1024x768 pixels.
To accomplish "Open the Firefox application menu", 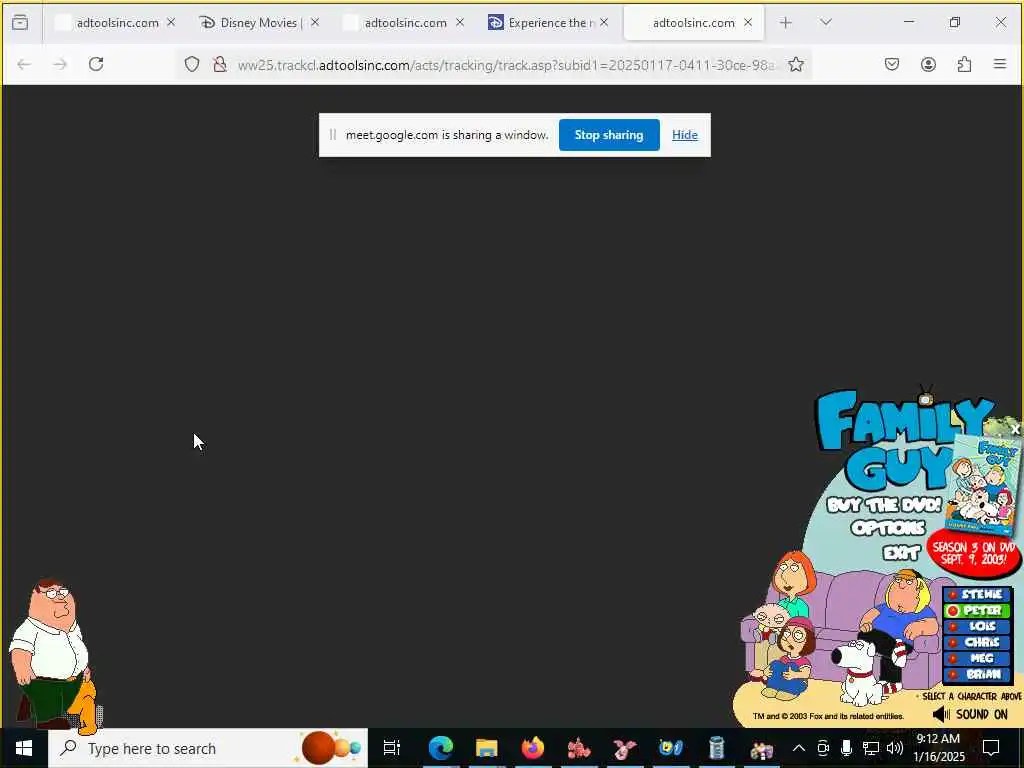I will [1000, 64].
